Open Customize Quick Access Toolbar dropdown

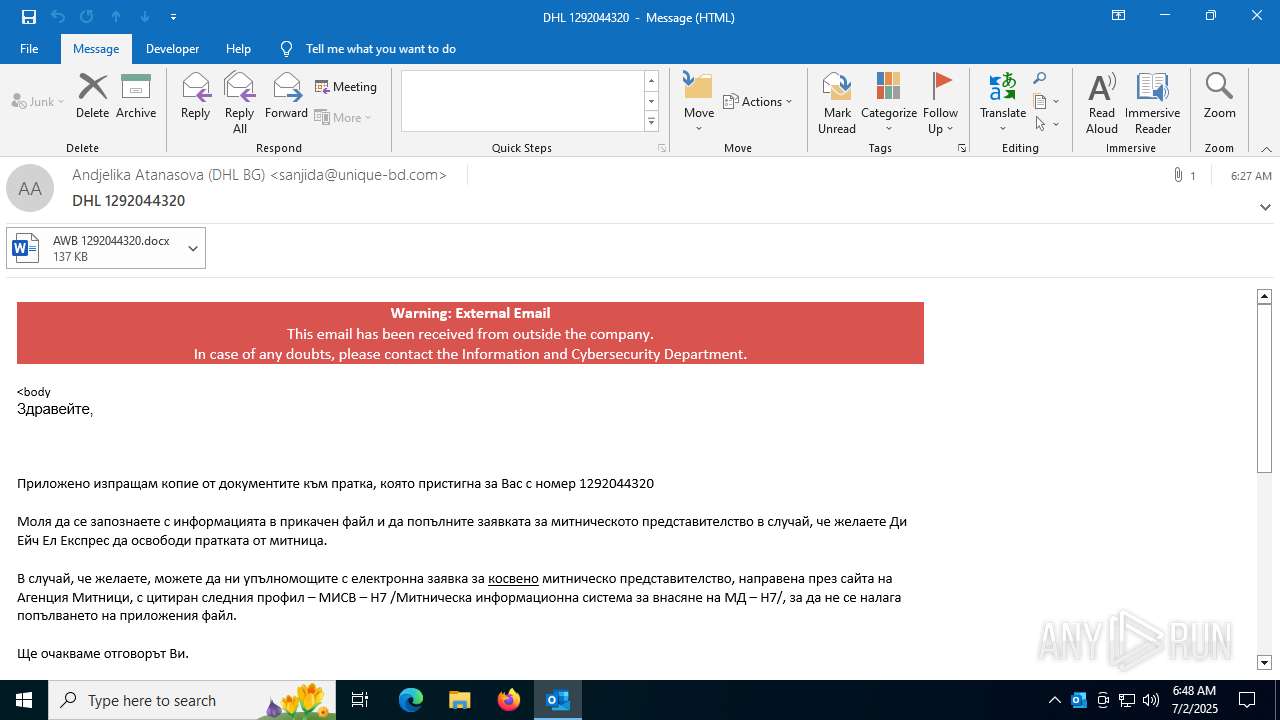[x=174, y=16]
